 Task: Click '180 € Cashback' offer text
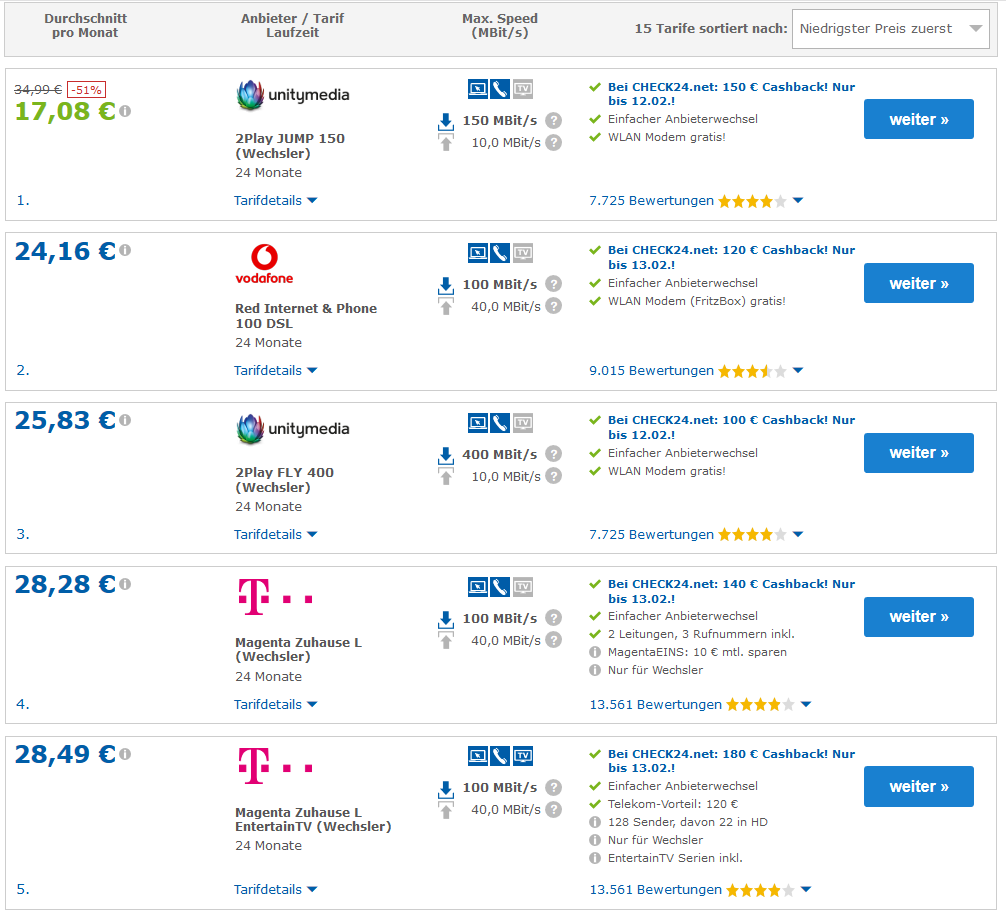point(731,761)
